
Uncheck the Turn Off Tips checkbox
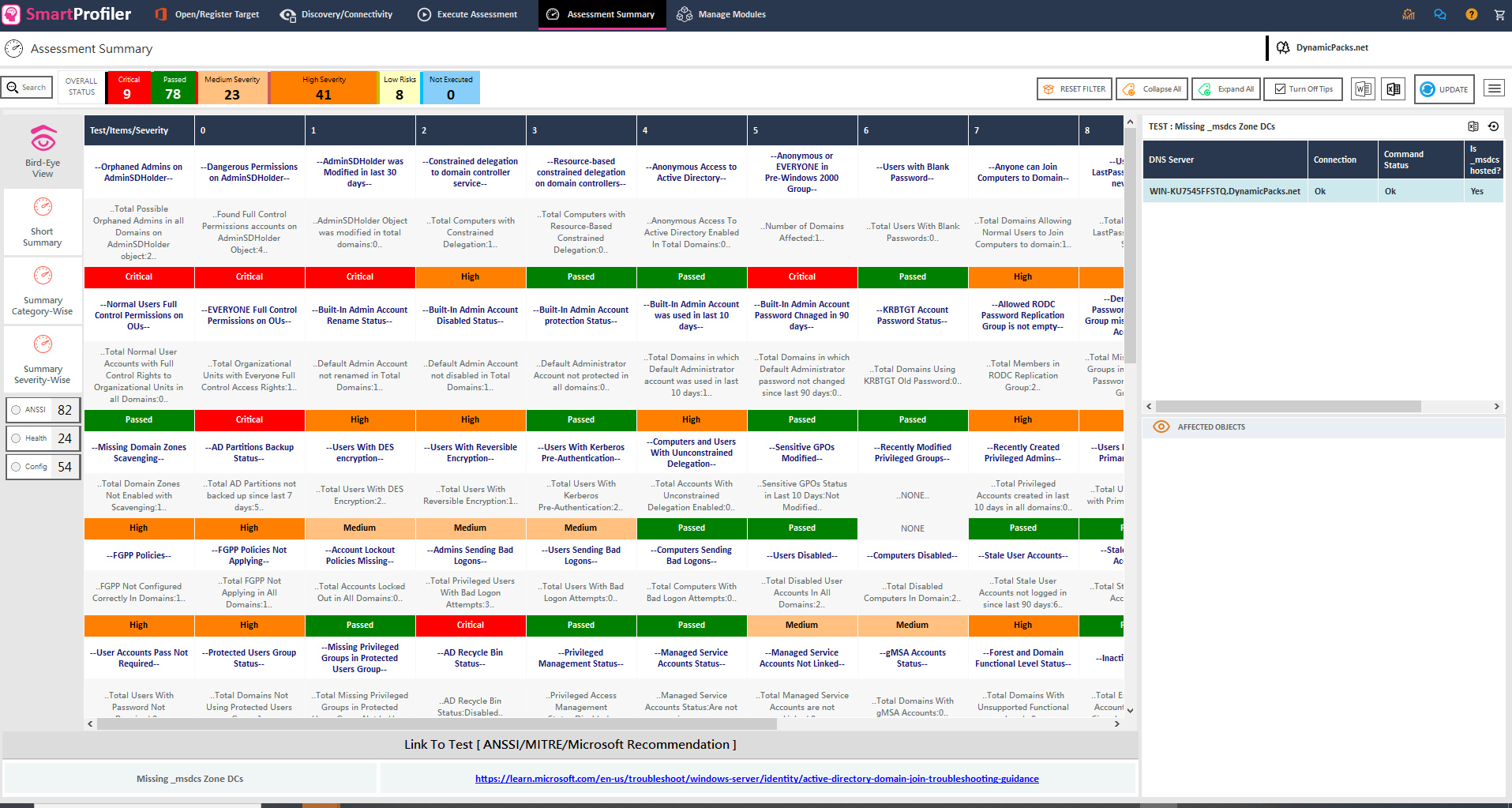(1281, 89)
